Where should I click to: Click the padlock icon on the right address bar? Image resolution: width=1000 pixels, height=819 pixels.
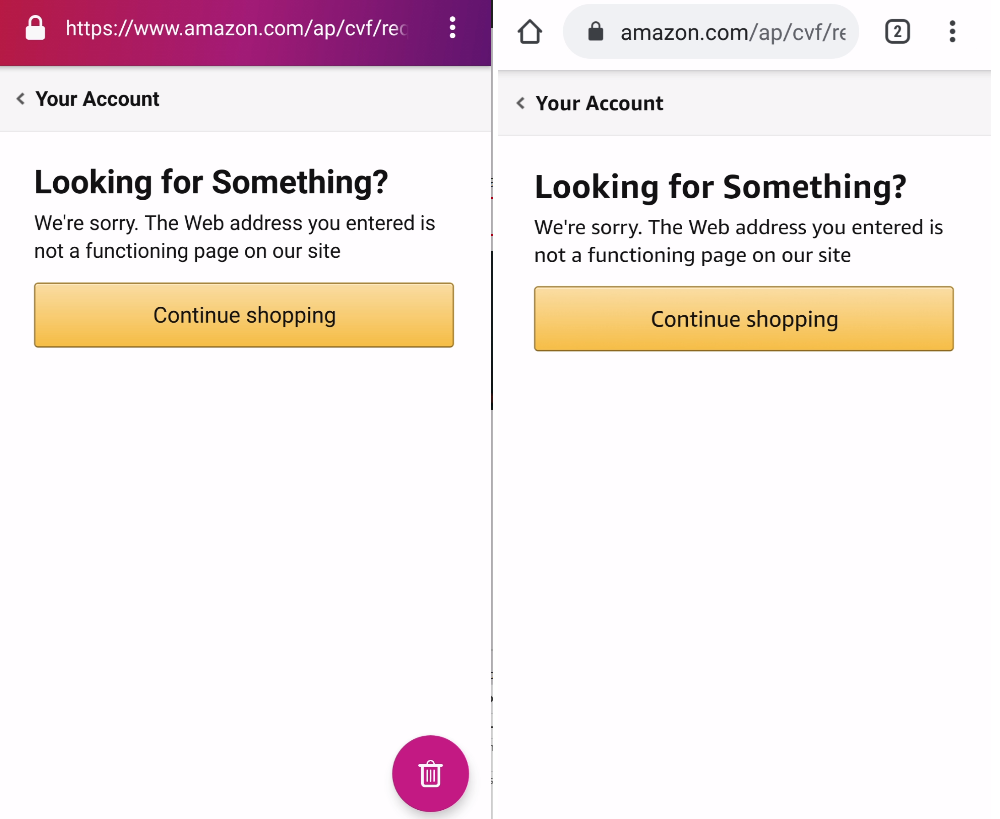tap(594, 31)
